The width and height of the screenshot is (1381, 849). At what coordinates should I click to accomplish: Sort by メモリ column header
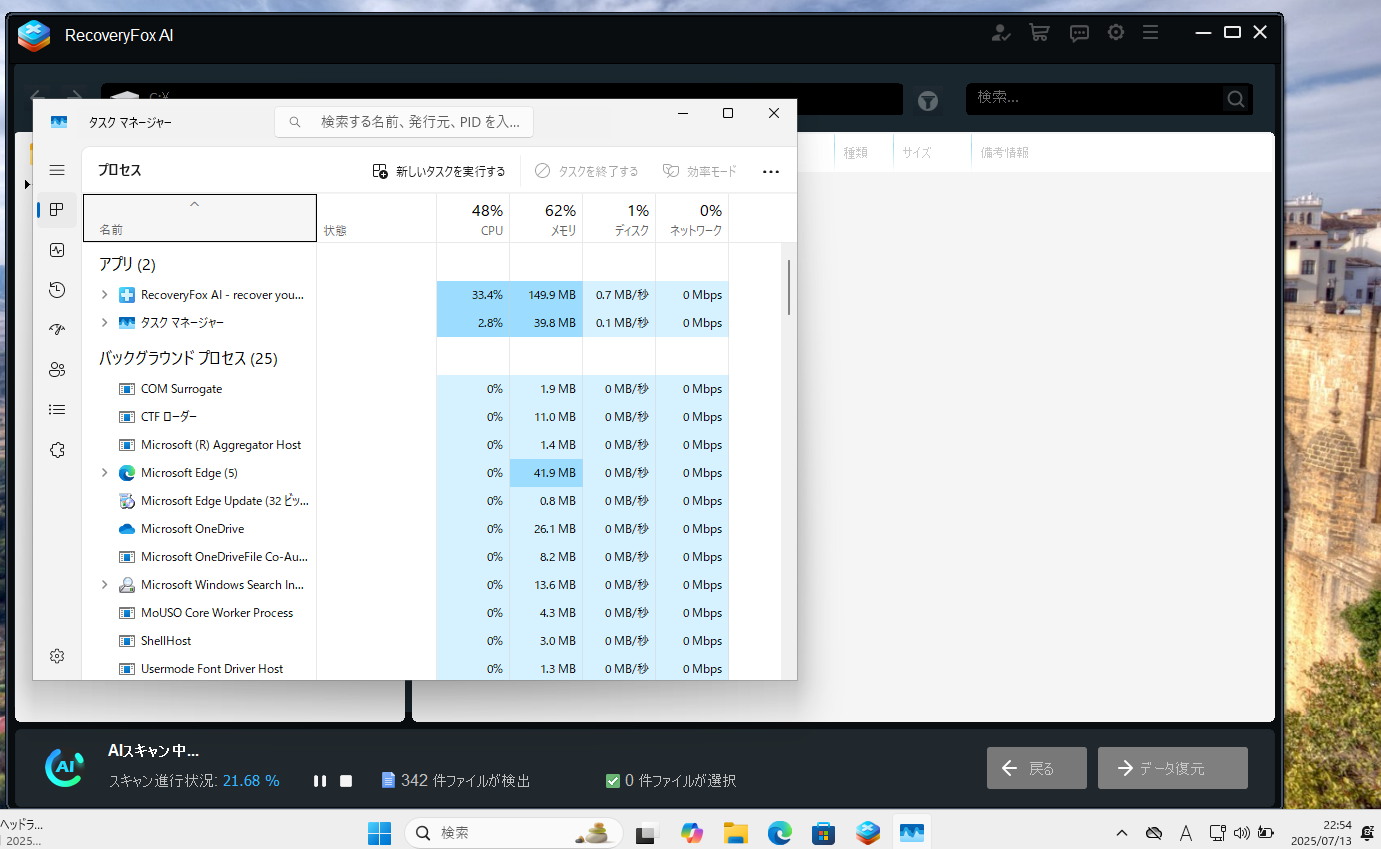click(x=546, y=218)
